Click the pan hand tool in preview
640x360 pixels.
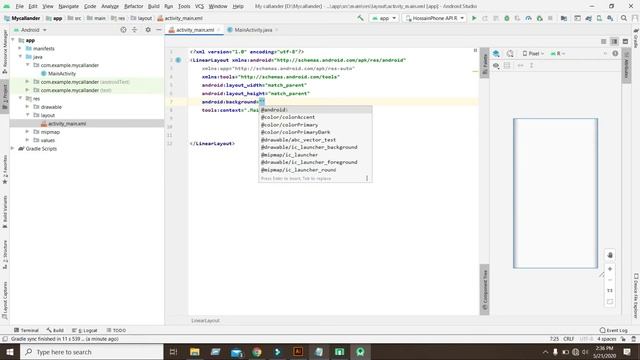[x=610, y=255]
